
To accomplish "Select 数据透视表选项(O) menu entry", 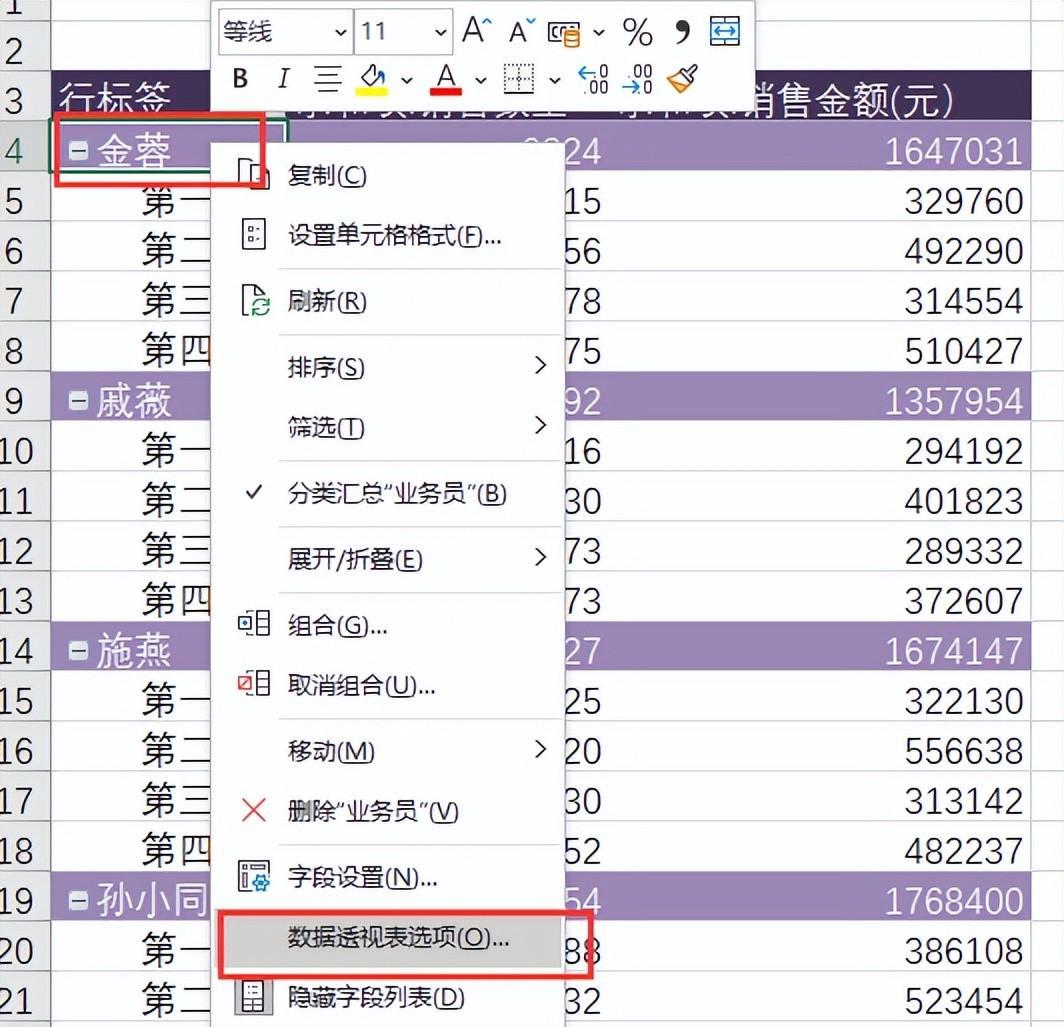I will click(x=388, y=938).
